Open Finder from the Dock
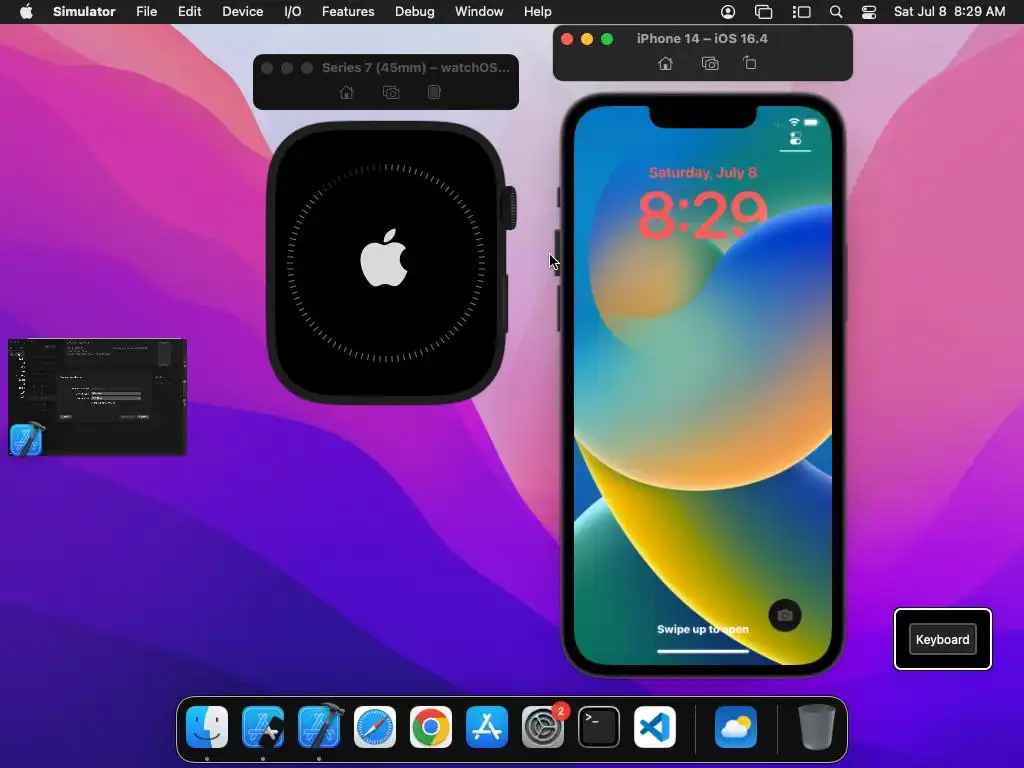1024x768 pixels. click(207, 726)
